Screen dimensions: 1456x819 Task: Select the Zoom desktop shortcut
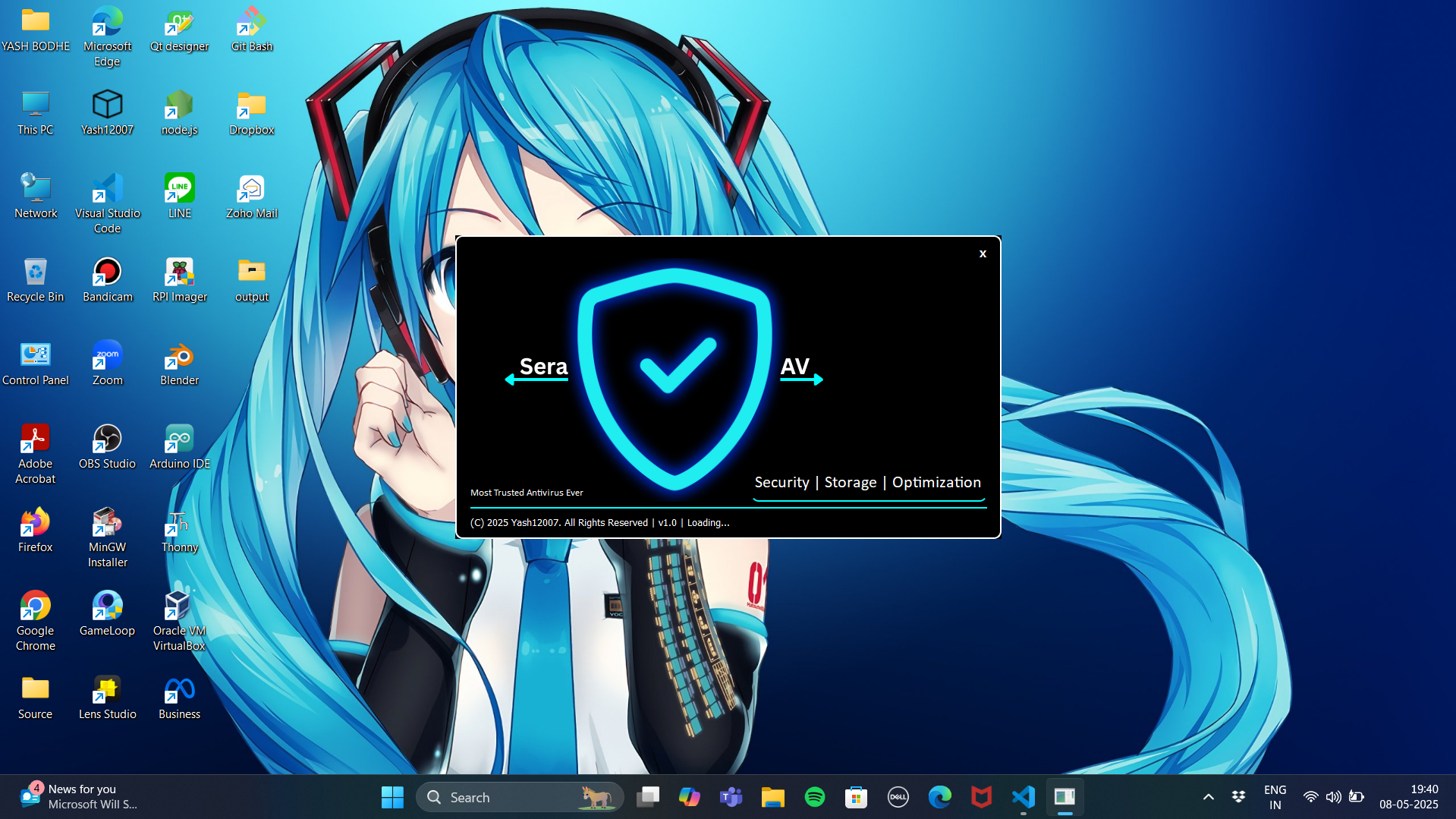pos(107,364)
